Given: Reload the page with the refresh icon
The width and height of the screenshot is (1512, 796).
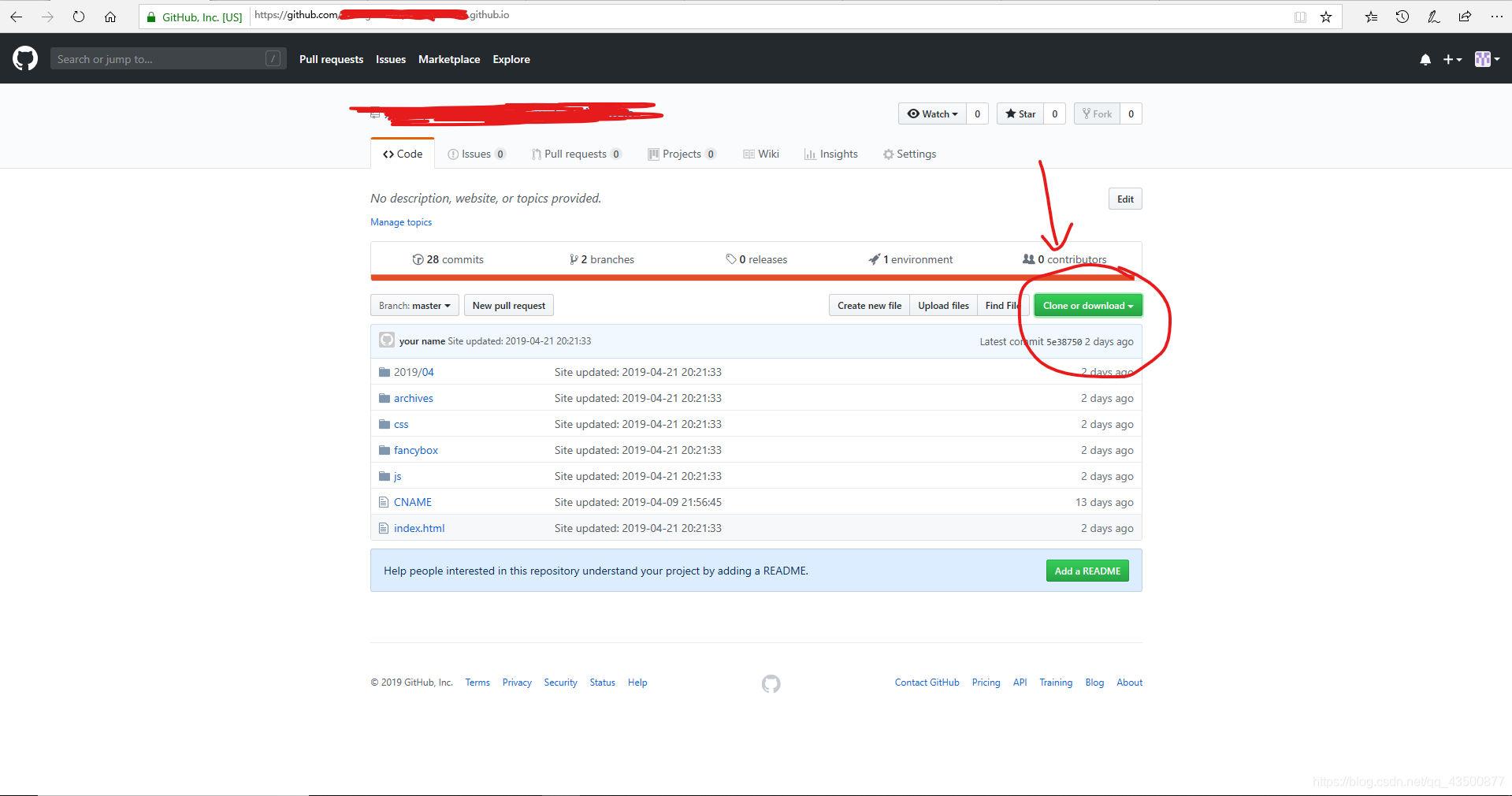Looking at the screenshot, I should tap(79, 17).
